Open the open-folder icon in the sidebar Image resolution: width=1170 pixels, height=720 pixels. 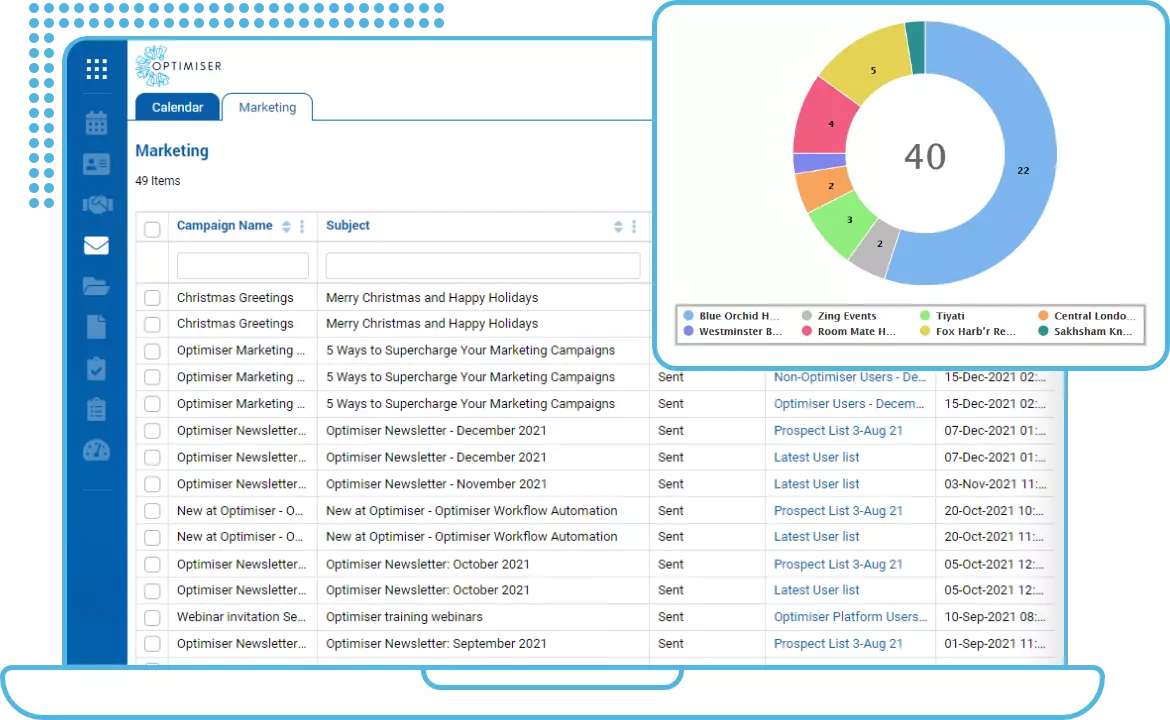point(96,286)
